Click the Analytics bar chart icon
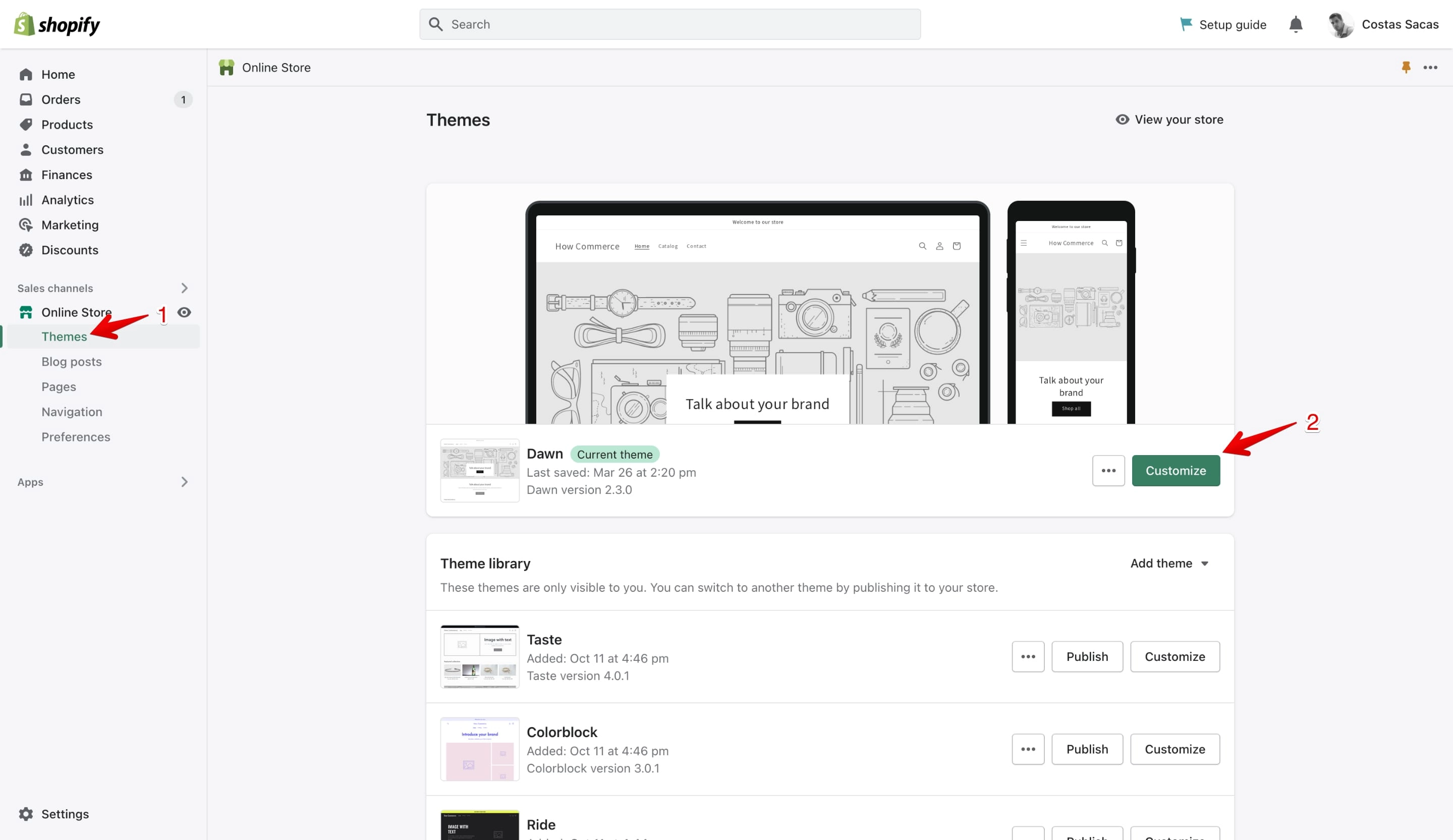This screenshot has height=840, width=1453. pos(26,199)
